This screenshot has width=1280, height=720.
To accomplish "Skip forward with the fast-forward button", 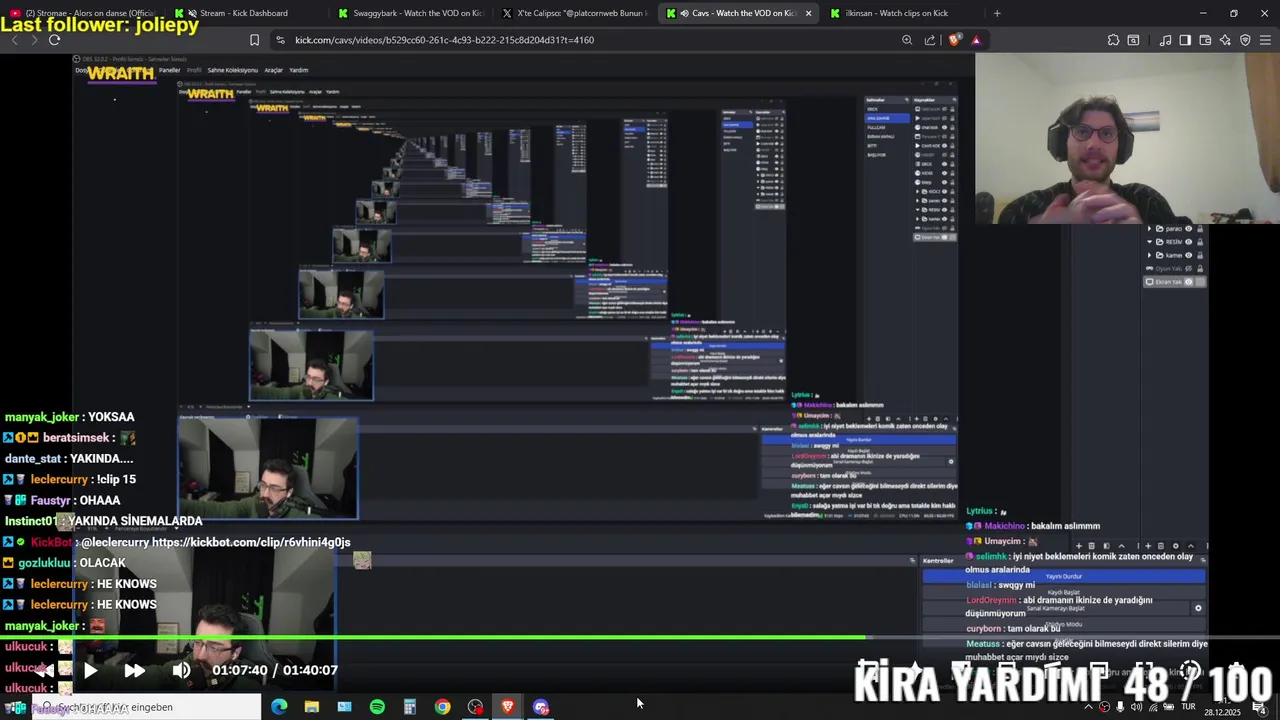I will pyautogui.click(x=135, y=670).
